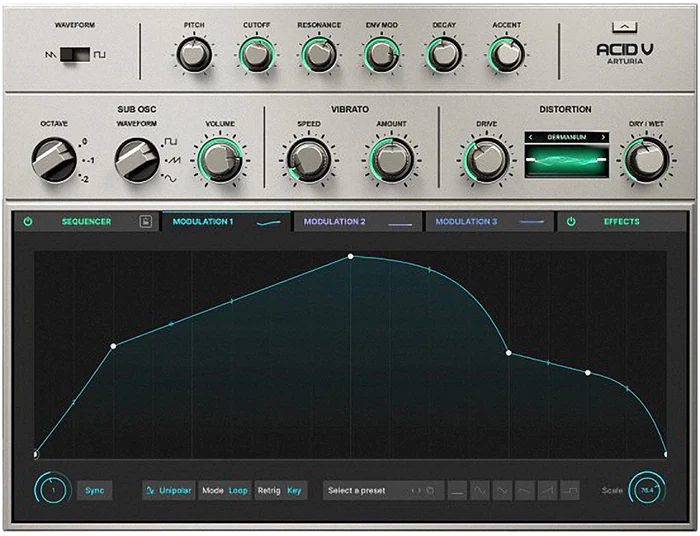
Task: Click the distortion waveform display
Action: pyautogui.click(x=567, y=160)
